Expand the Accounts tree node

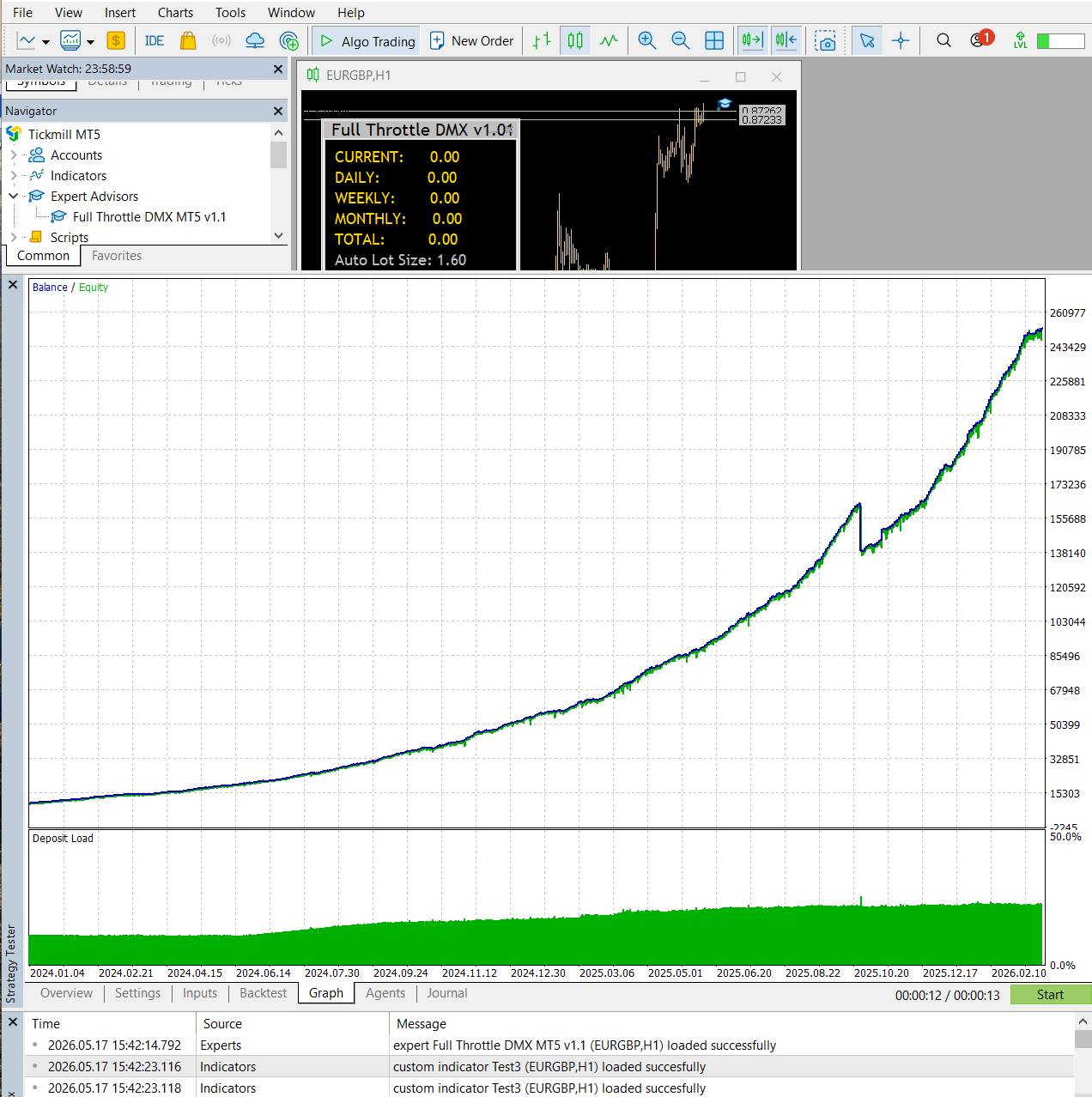click(x=14, y=155)
